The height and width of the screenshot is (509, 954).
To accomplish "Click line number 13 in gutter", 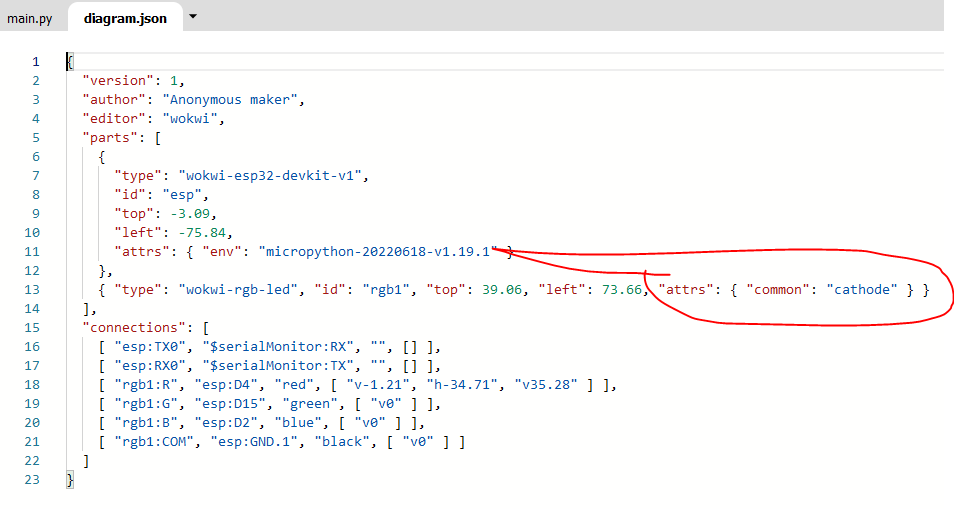I will coord(32,289).
